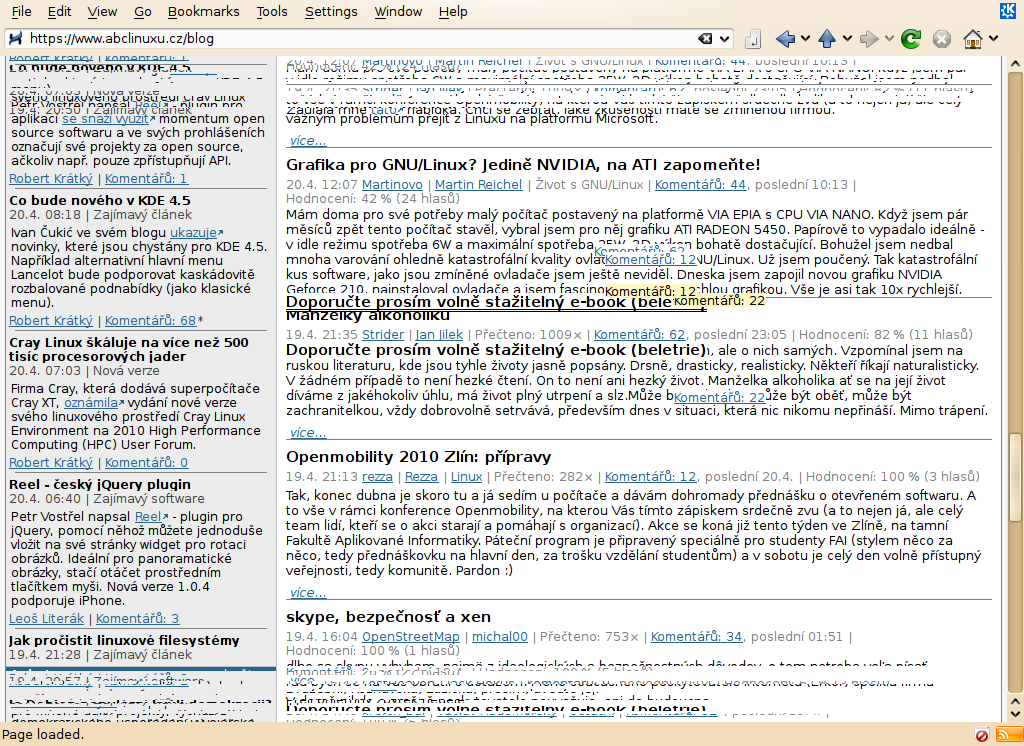The height and width of the screenshot is (746, 1024).
Task: Go up one level with the blue up arrow
Action: pyautogui.click(x=827, y=39)
